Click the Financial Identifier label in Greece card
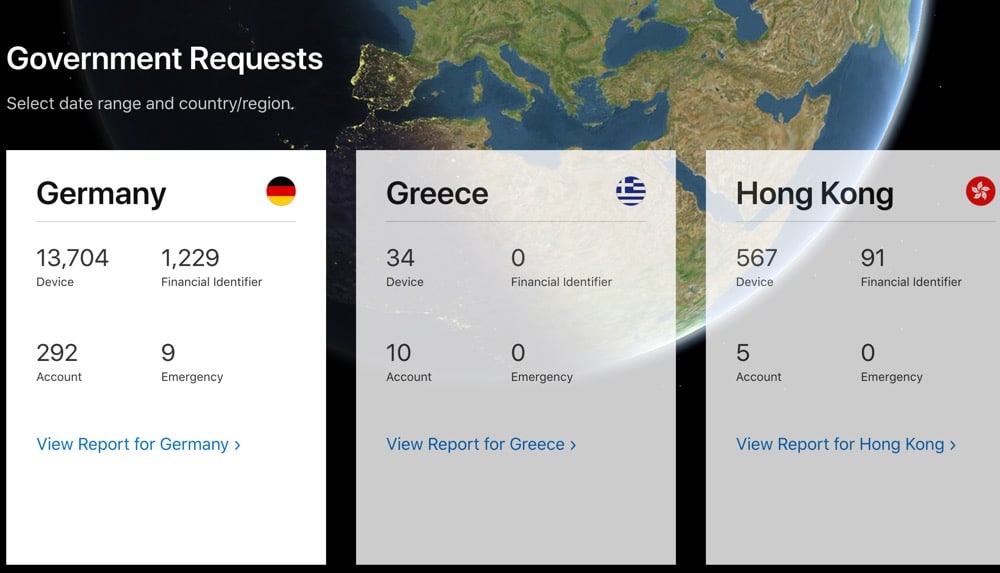Image resolution: width=1000 pixels, height=573 pixels. (561, 282)
